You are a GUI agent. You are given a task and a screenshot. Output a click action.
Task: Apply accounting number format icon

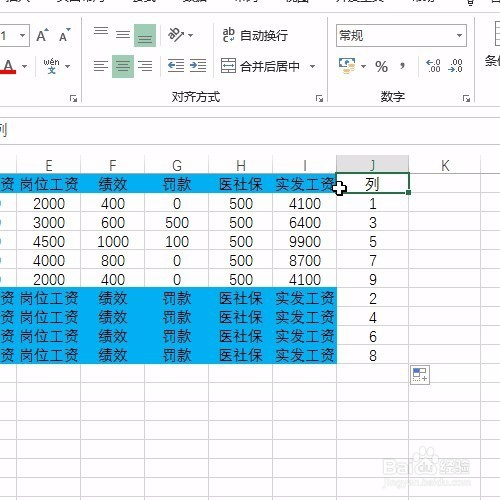(347, 66)
